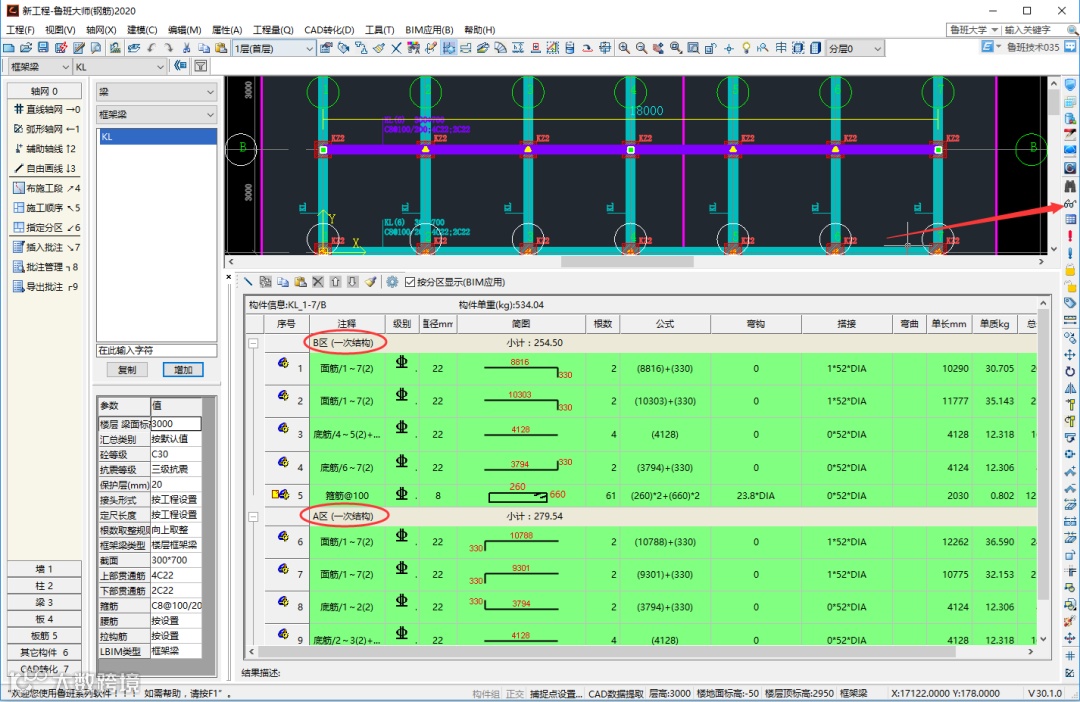Toggle the 按分区显示(BIM应用) checkbox

(410, 283)
